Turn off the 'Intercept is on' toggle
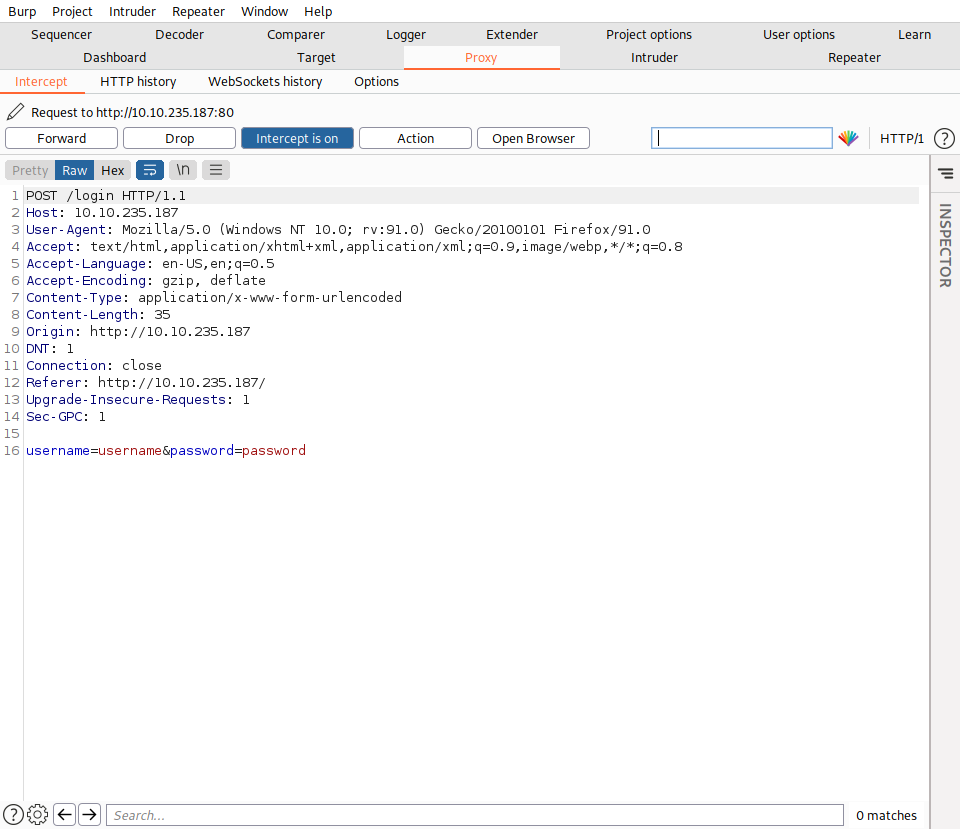Screen dimensions: 960x829 [297, 138]
